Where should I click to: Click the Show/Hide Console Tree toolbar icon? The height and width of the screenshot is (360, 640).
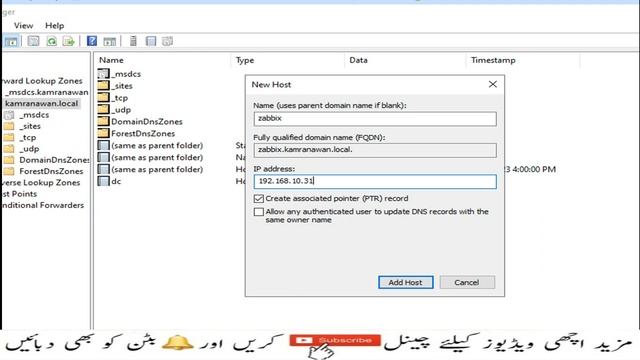(11, 41)
